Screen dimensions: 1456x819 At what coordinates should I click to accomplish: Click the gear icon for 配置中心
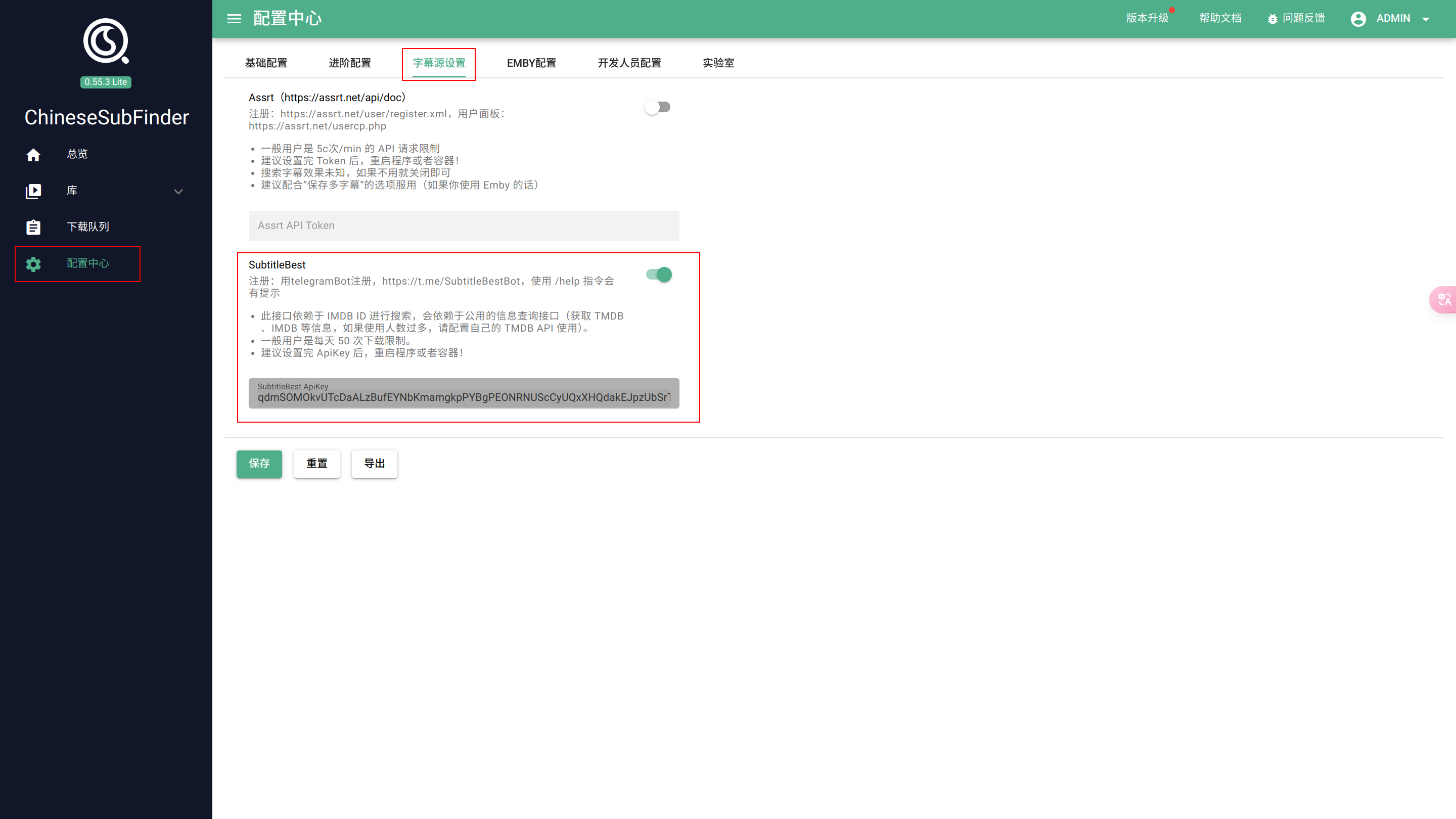tap(33, 264)
